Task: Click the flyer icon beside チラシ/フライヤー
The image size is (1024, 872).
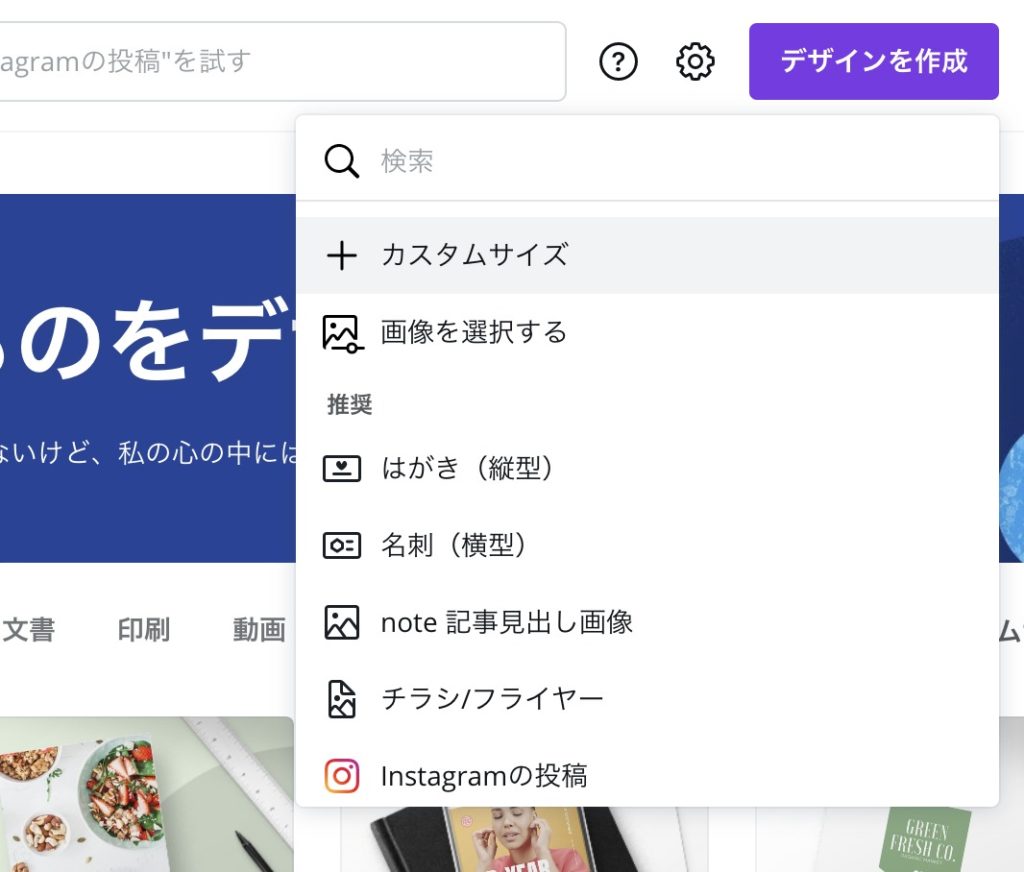Action: pyautogui.click(x=341, y=699)
